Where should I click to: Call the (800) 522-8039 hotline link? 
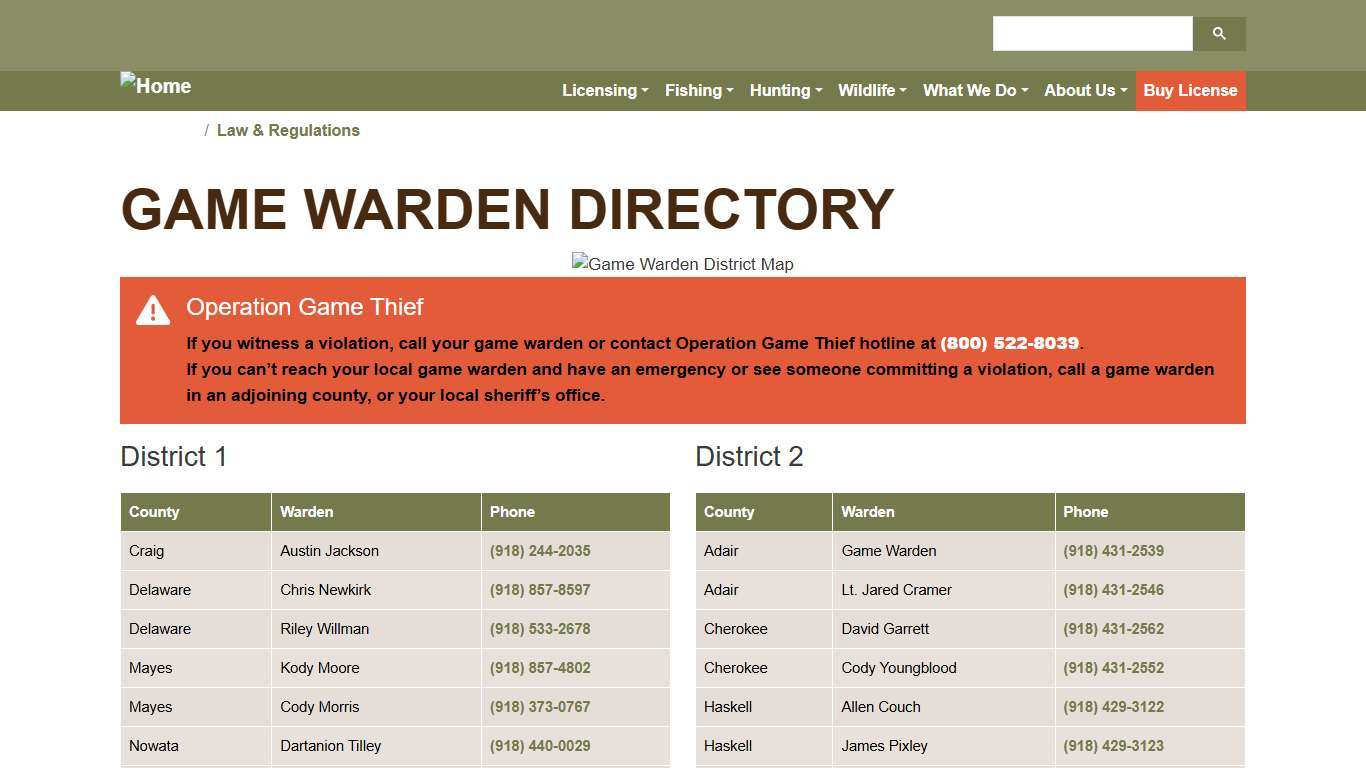click(x=1009, y=343)
